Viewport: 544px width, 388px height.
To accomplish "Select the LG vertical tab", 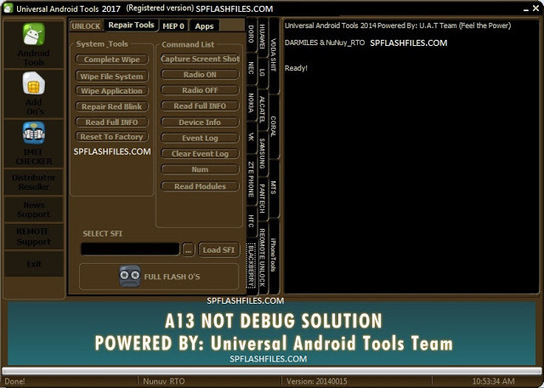I will 263,72.
